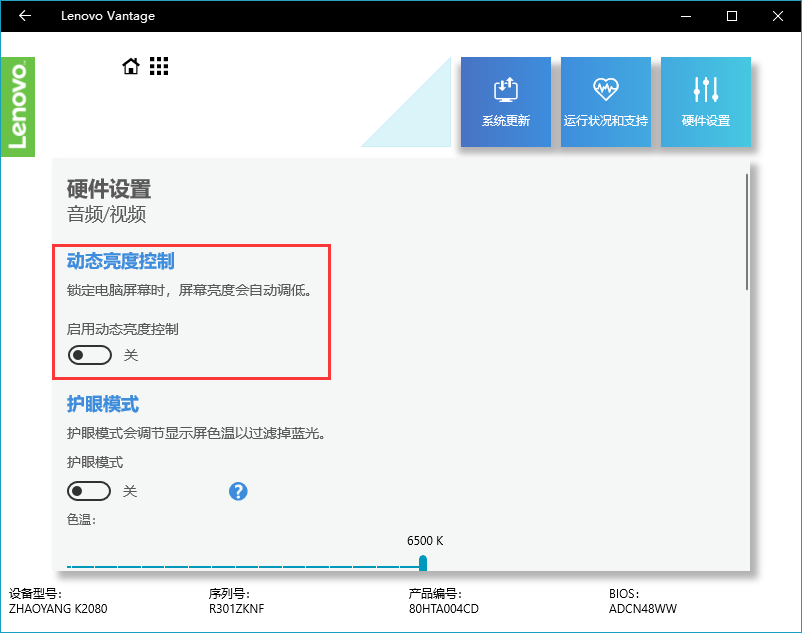
Task: Open the 硬件设置 tile
Action: [706, 102]
